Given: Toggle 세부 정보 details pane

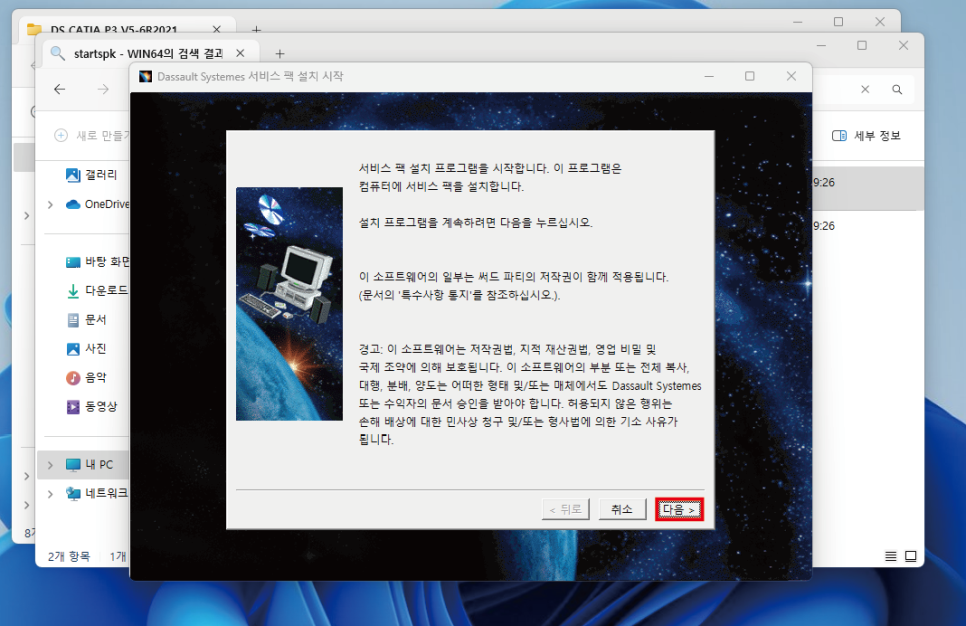Looking at the screenshot, I should [x=866, y=136].
